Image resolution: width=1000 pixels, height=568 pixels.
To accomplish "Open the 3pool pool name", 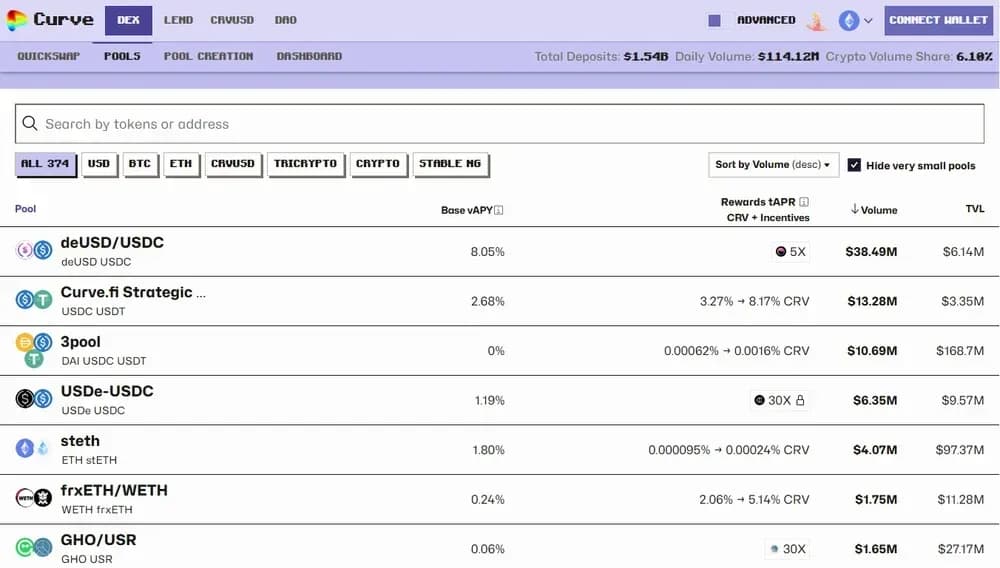I will click(80, 342).
